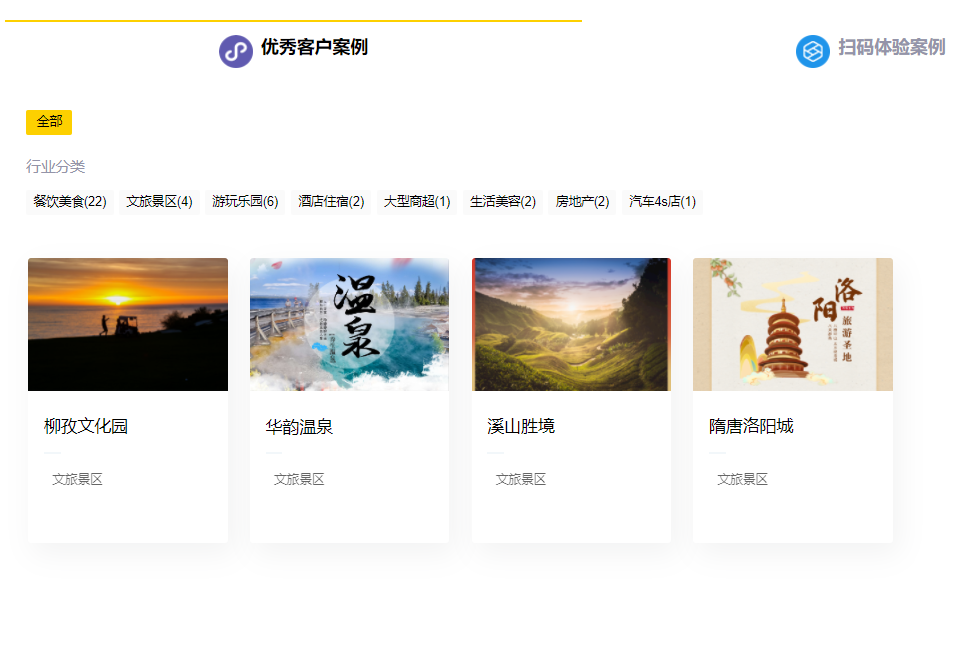
Task: Choose the 酒店住宿(2) category
Action: (x=329, y=200)
